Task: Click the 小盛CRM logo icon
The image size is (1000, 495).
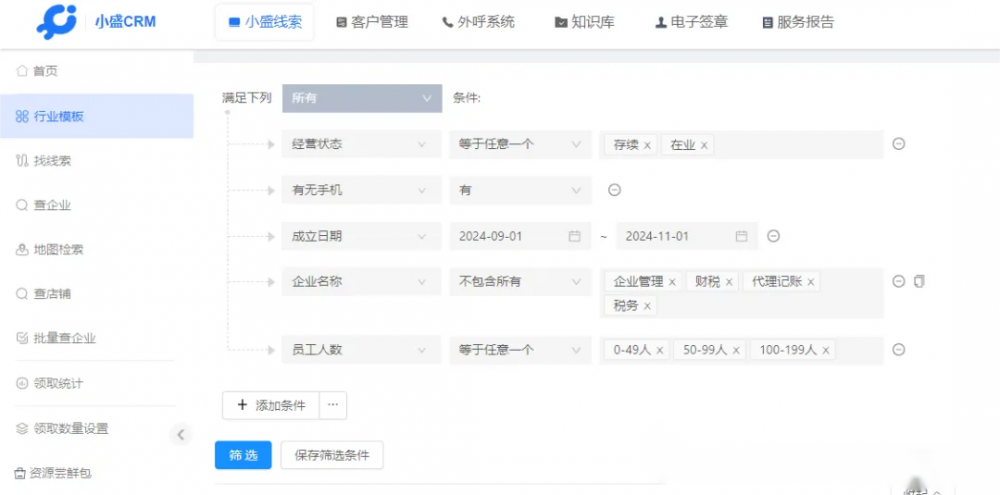Action: coord(56,22)
